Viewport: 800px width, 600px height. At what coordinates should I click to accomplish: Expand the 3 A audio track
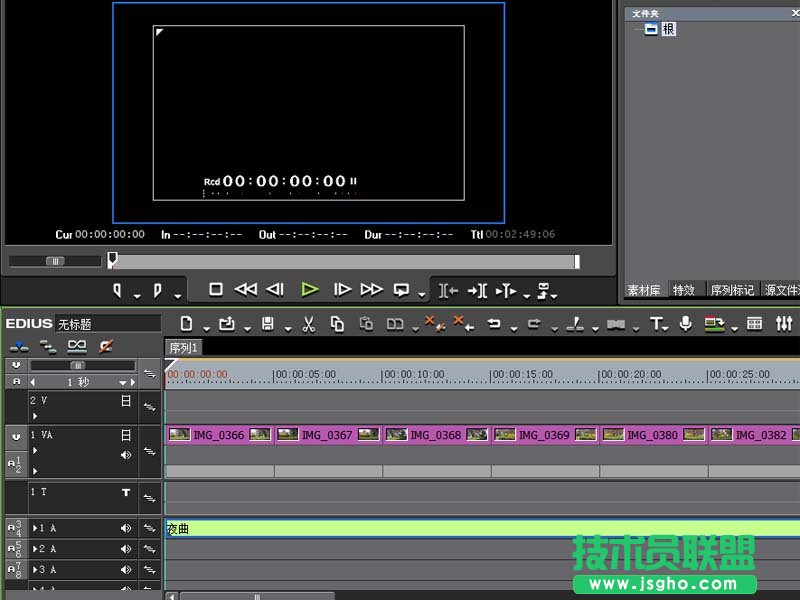[x=35, y=570]
